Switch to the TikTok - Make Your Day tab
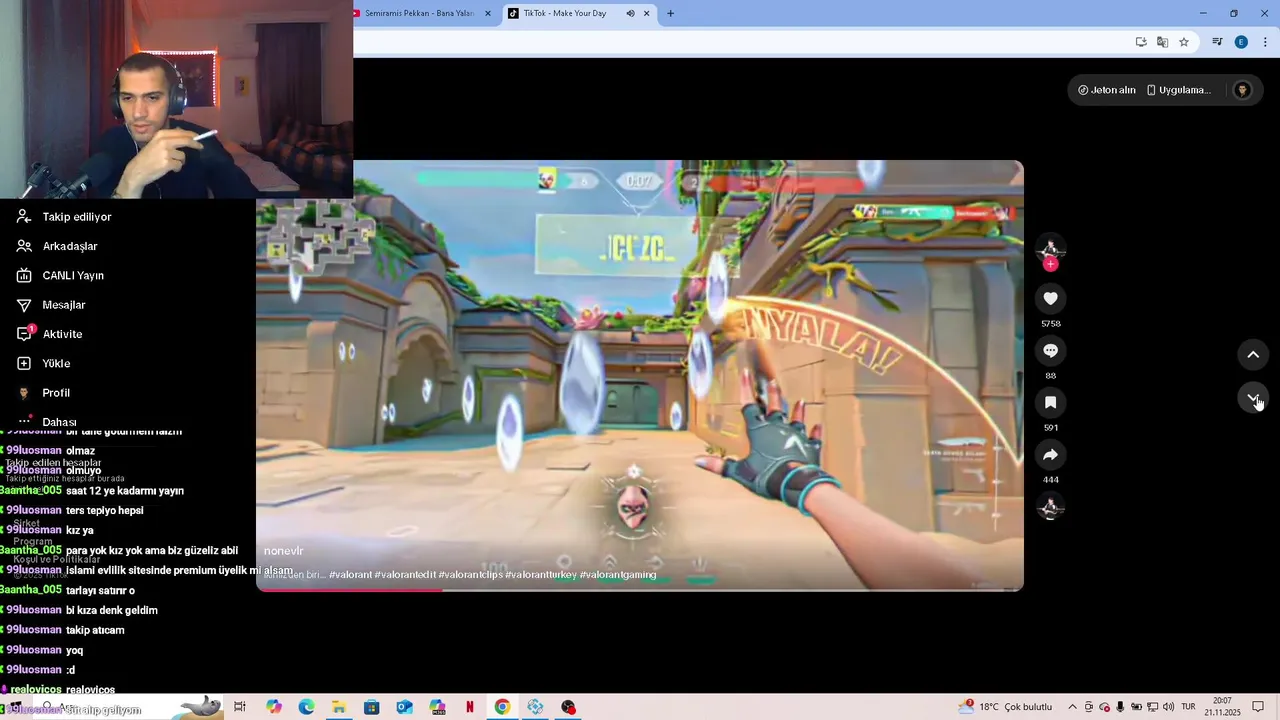The image size is (1280, 720). coord(563,13)
